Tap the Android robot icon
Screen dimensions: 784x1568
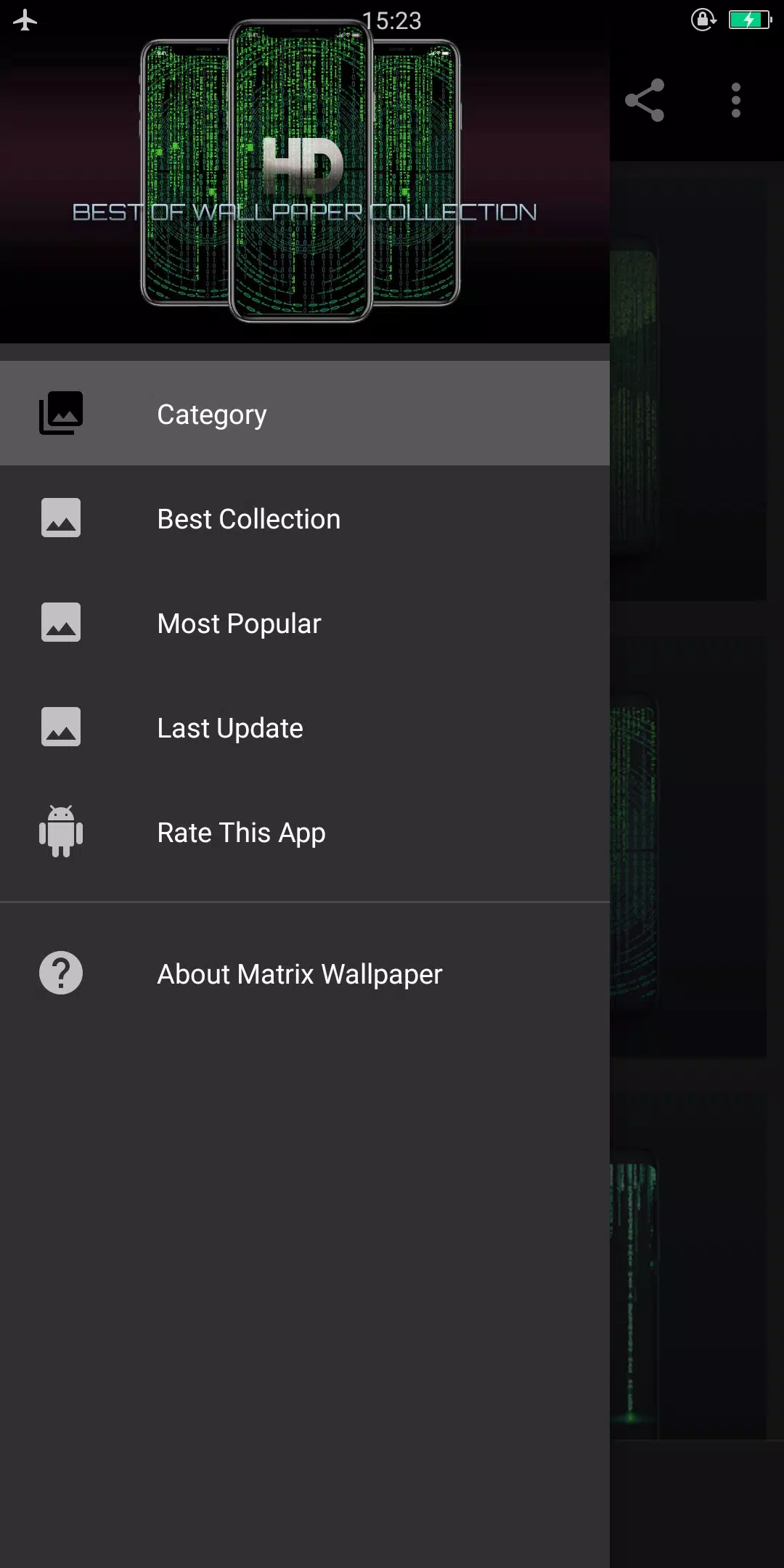[61, 831]
